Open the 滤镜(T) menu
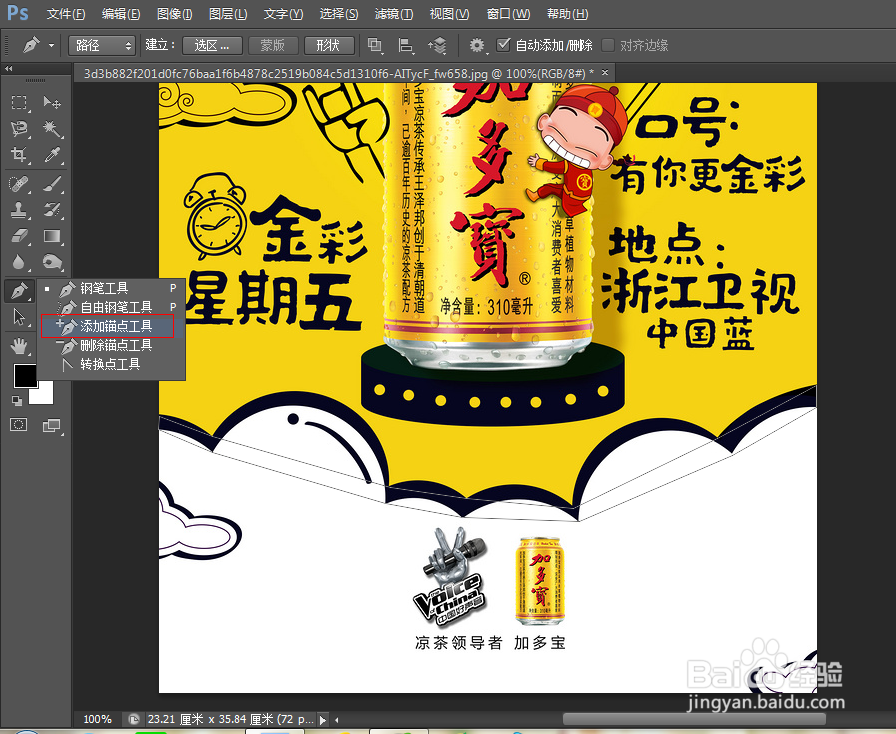 394,14
